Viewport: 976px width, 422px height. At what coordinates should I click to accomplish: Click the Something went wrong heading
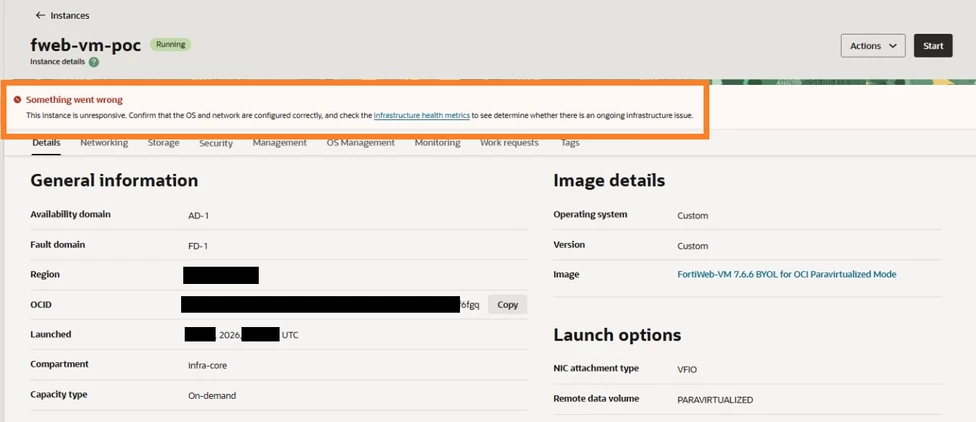pos(74,100)
